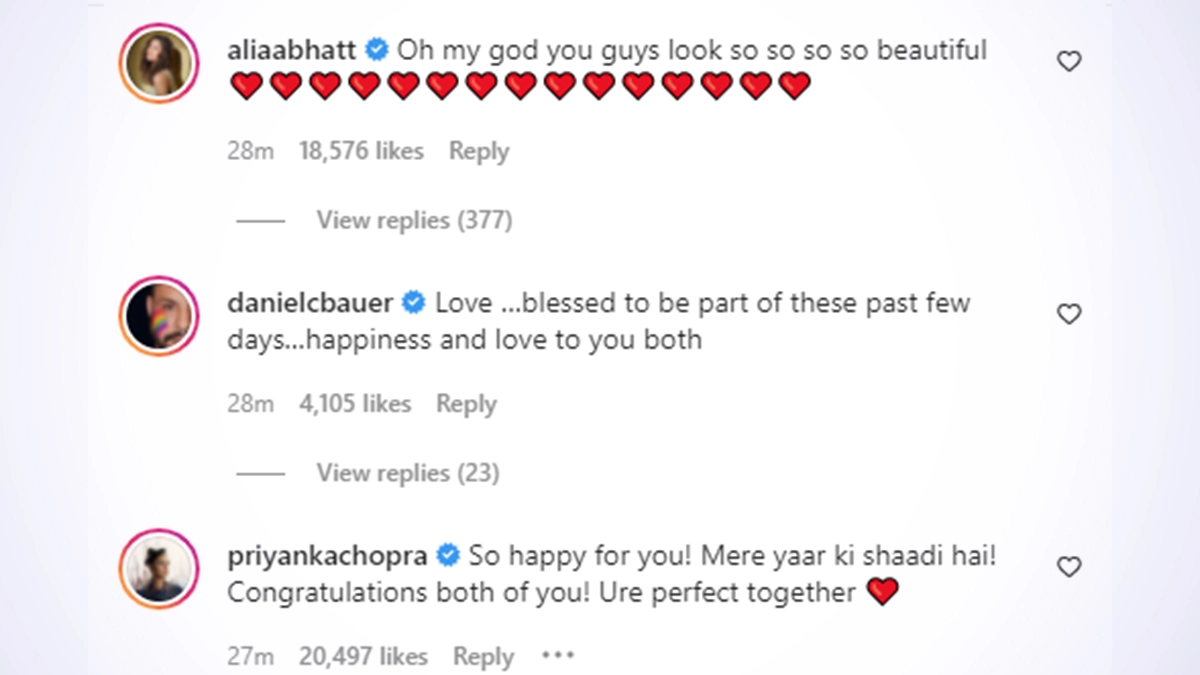
Task: Reply to danielcbauer's comment
Action: (466, 404)
